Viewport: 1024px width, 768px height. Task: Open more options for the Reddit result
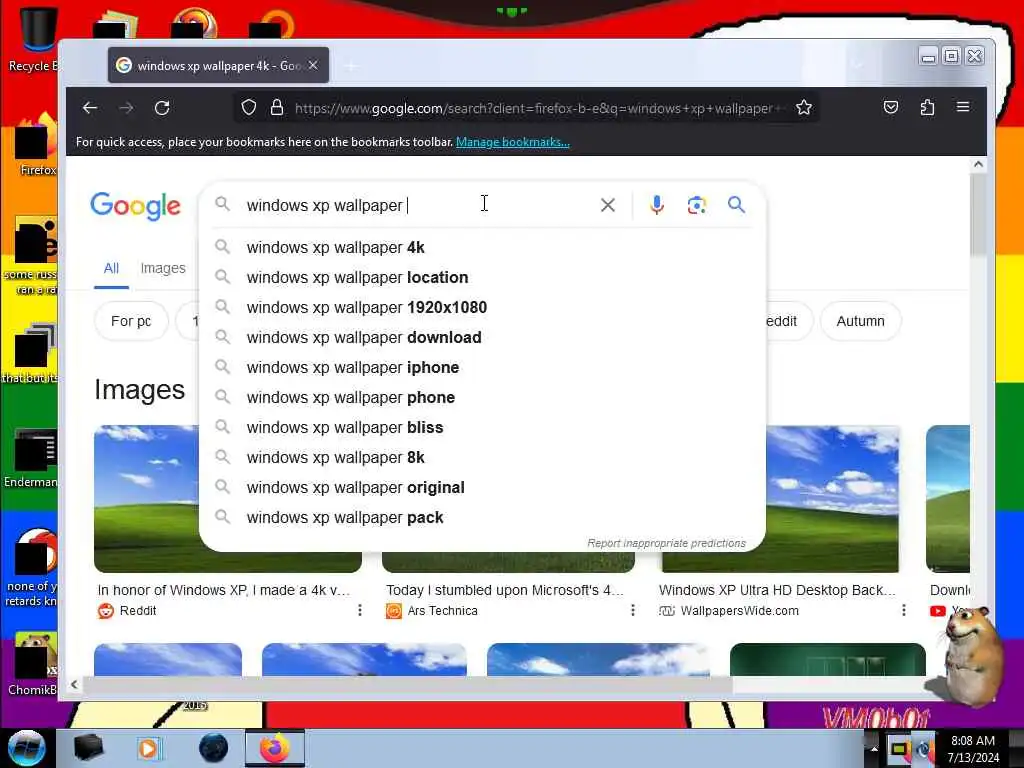tap(360, 611)
